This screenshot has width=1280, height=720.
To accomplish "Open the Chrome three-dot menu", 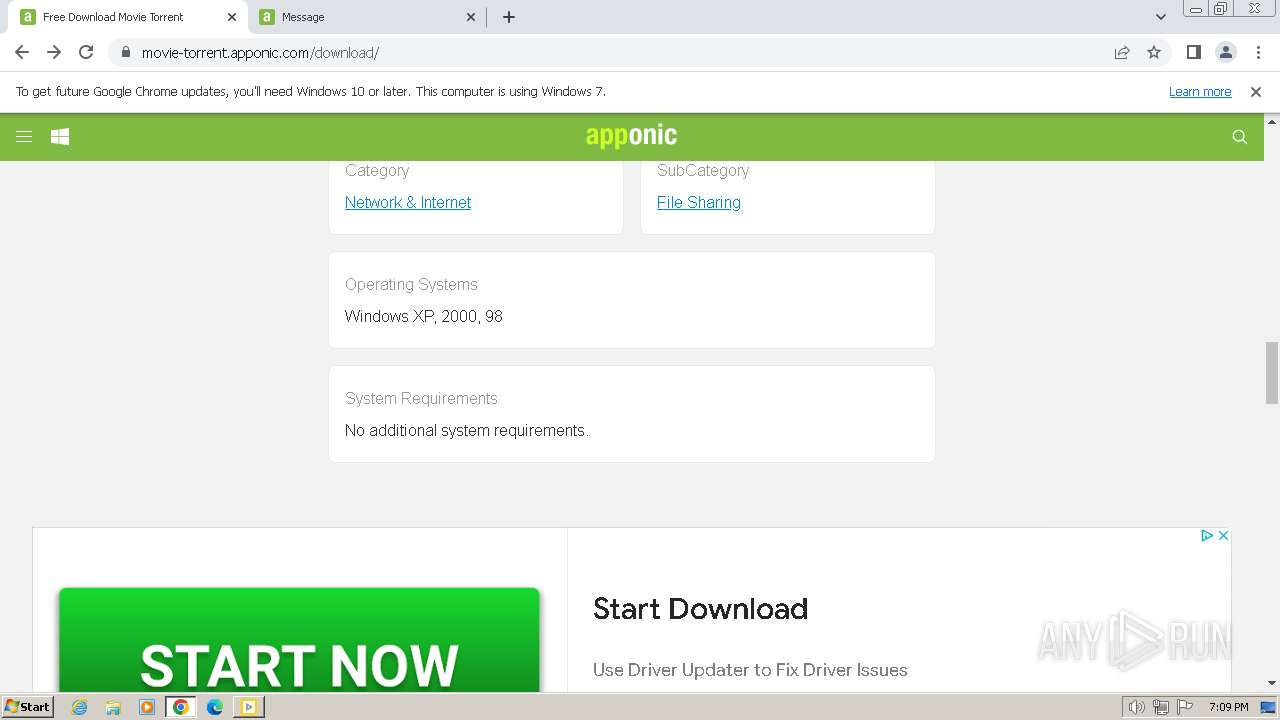I will coord(1258,53).
